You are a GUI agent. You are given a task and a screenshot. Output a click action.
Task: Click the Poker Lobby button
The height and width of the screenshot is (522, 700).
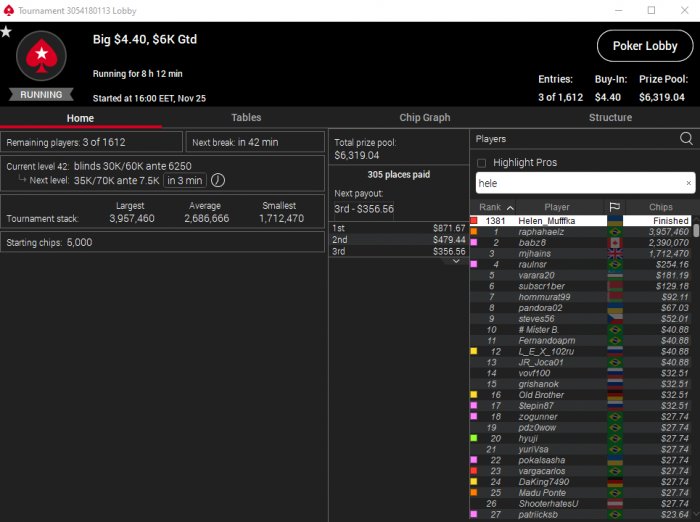645,46
